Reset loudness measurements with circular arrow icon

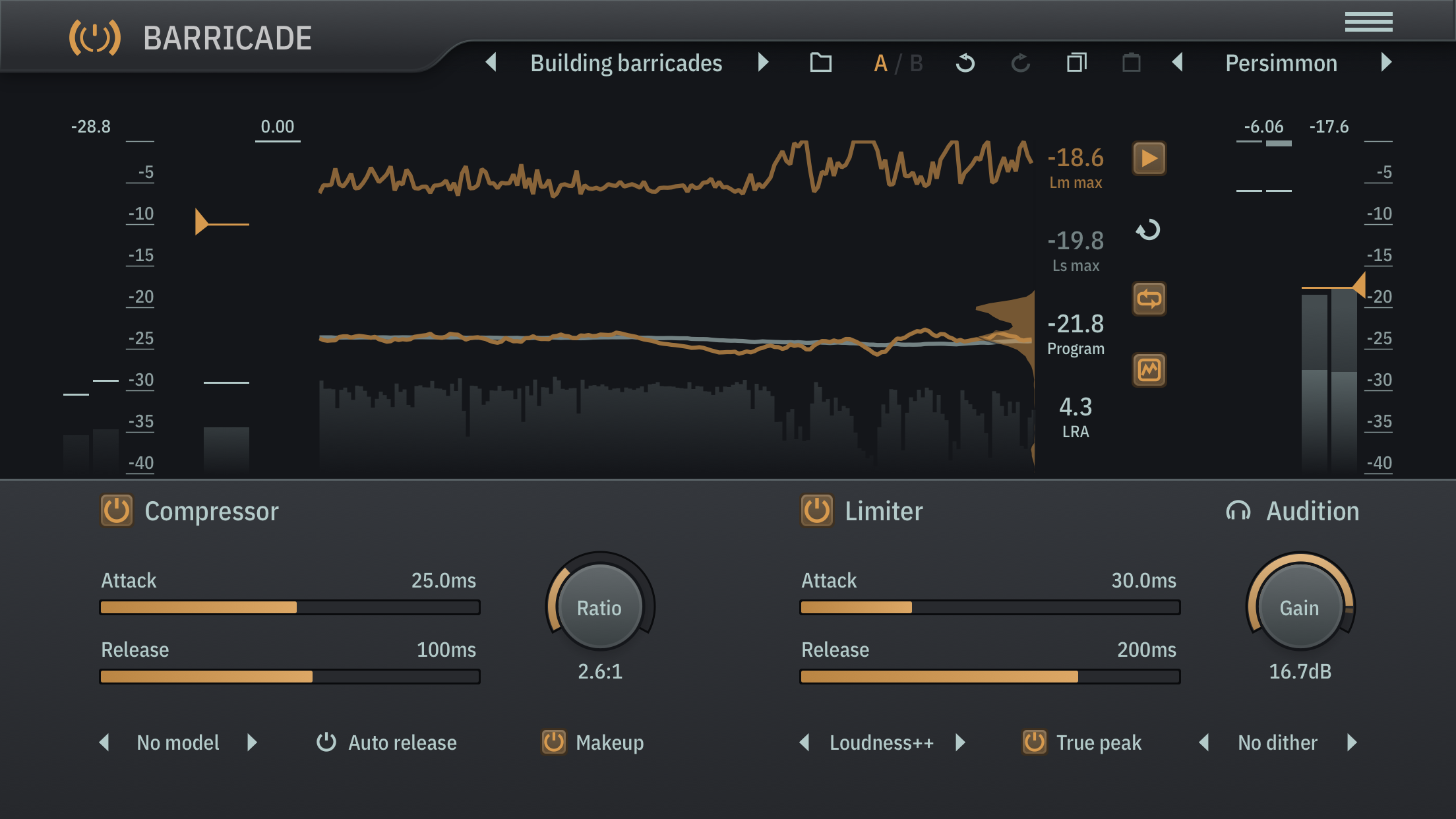pyautogui.click(x=1148, y=230)
